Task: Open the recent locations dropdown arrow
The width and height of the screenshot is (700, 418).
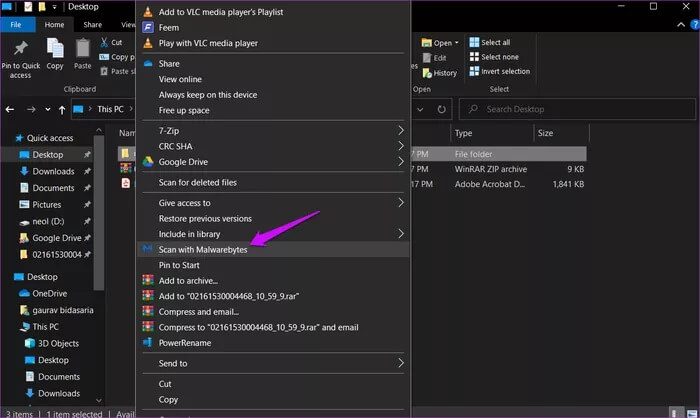Action: [47, 109]
